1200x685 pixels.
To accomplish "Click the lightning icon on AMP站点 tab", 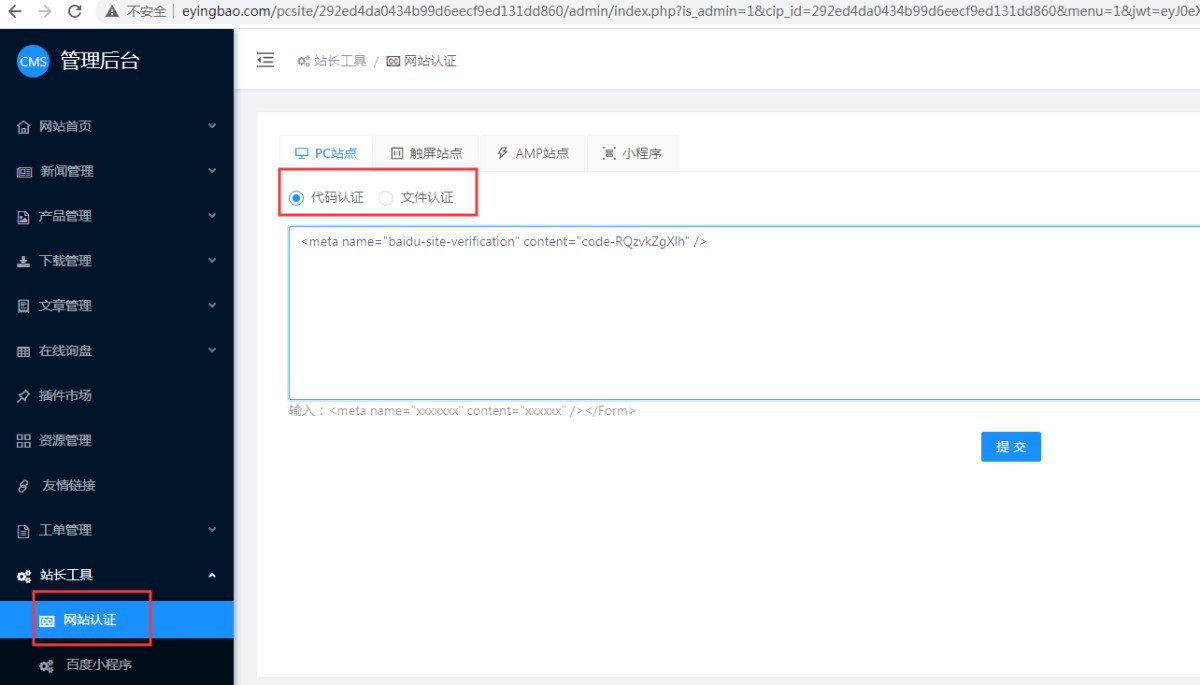I will coord(503,153).
